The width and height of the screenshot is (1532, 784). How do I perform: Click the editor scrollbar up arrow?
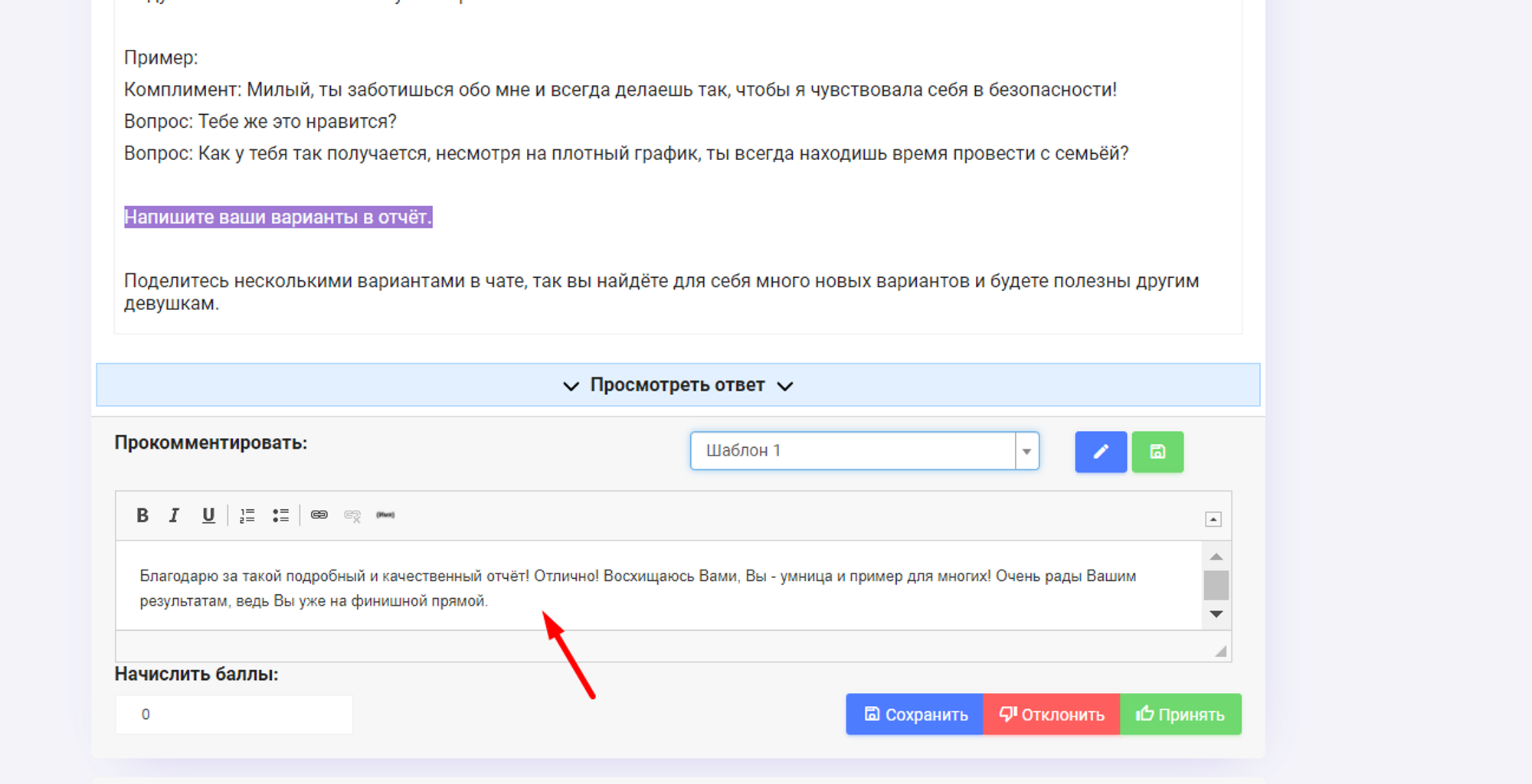tap(1216, 557)
